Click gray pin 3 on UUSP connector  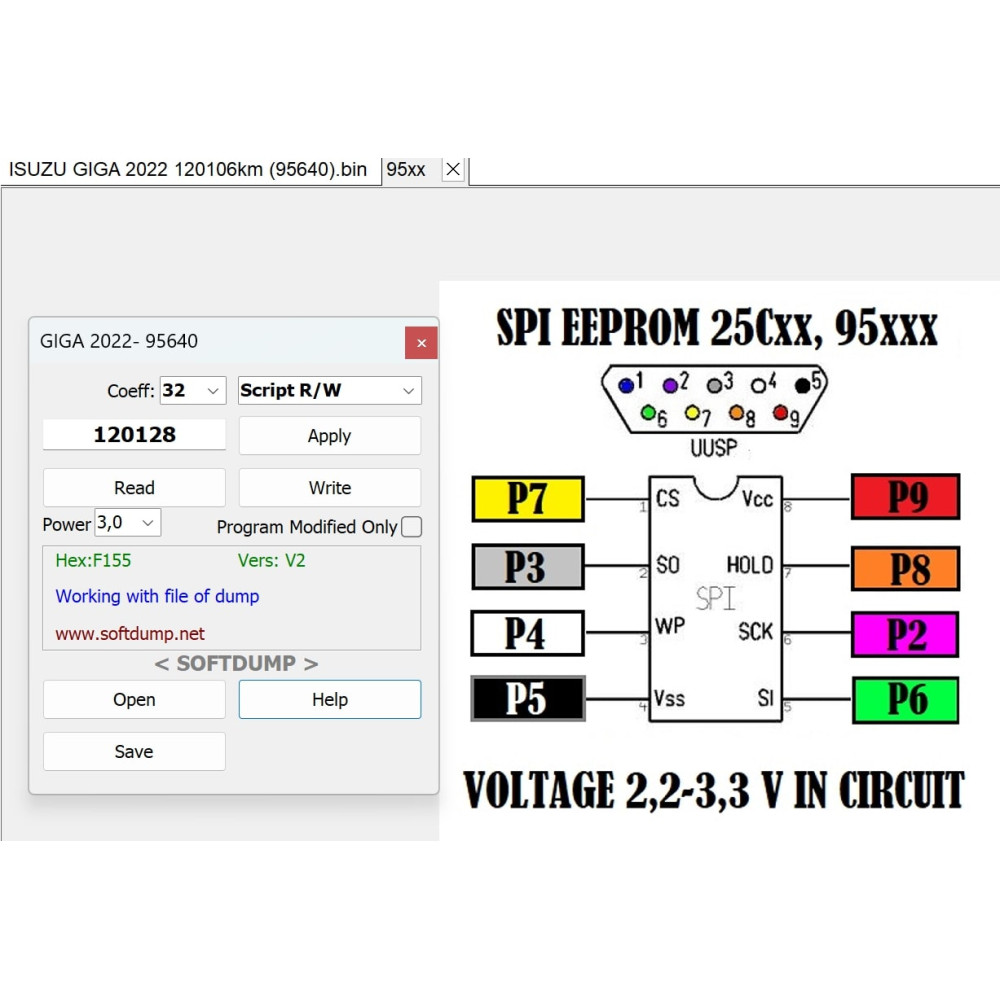[x=714, y=385]
